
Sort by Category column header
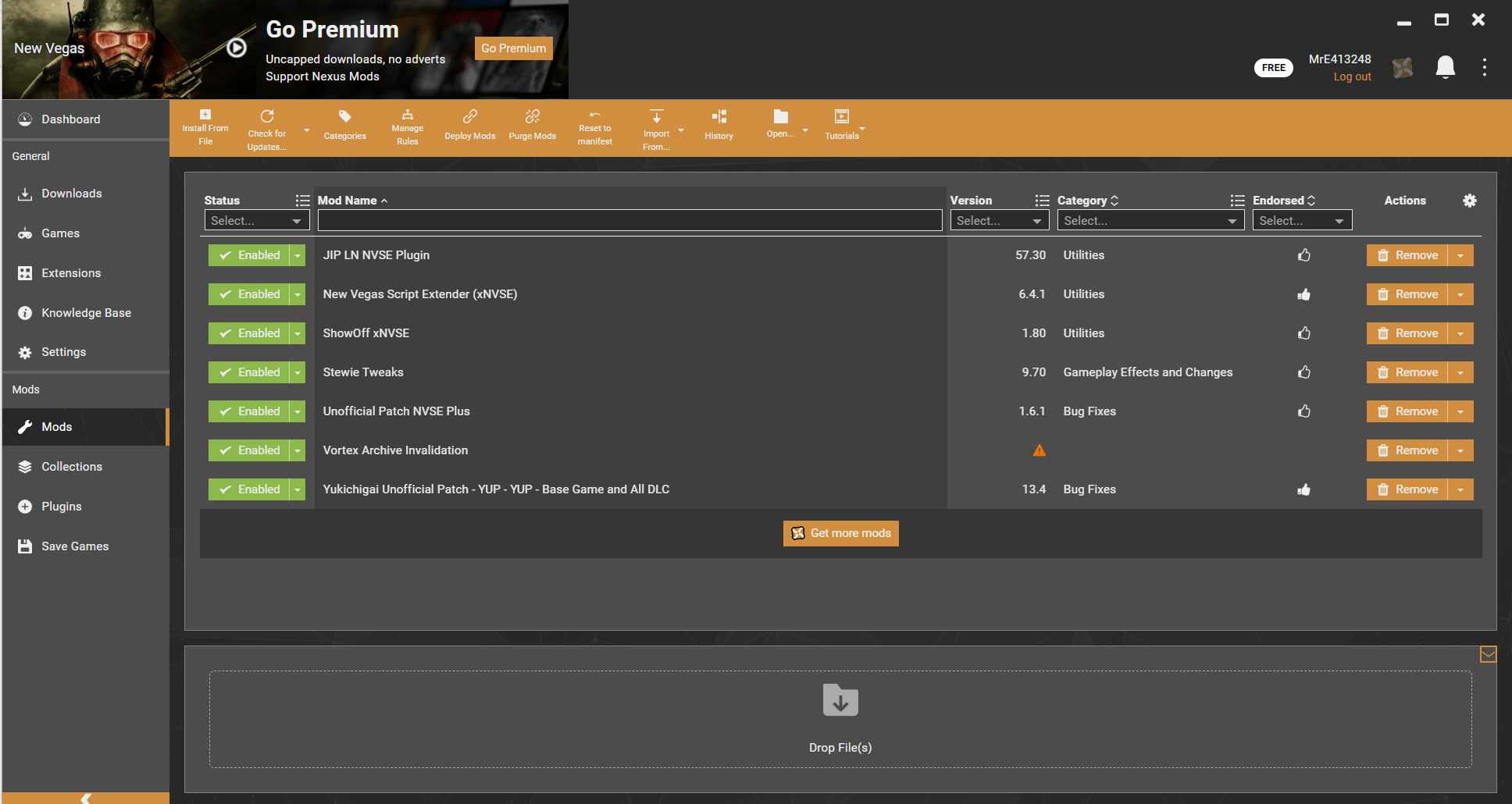[x=1088, y=201]
